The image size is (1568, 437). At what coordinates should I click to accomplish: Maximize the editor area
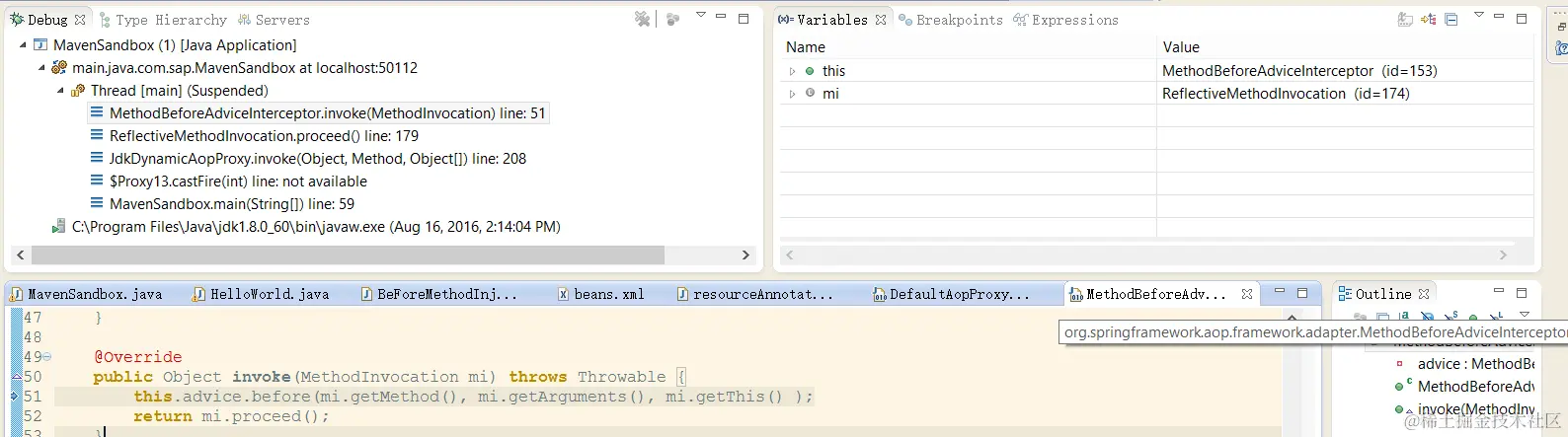pyautogui.click(x=1302, y=293)
